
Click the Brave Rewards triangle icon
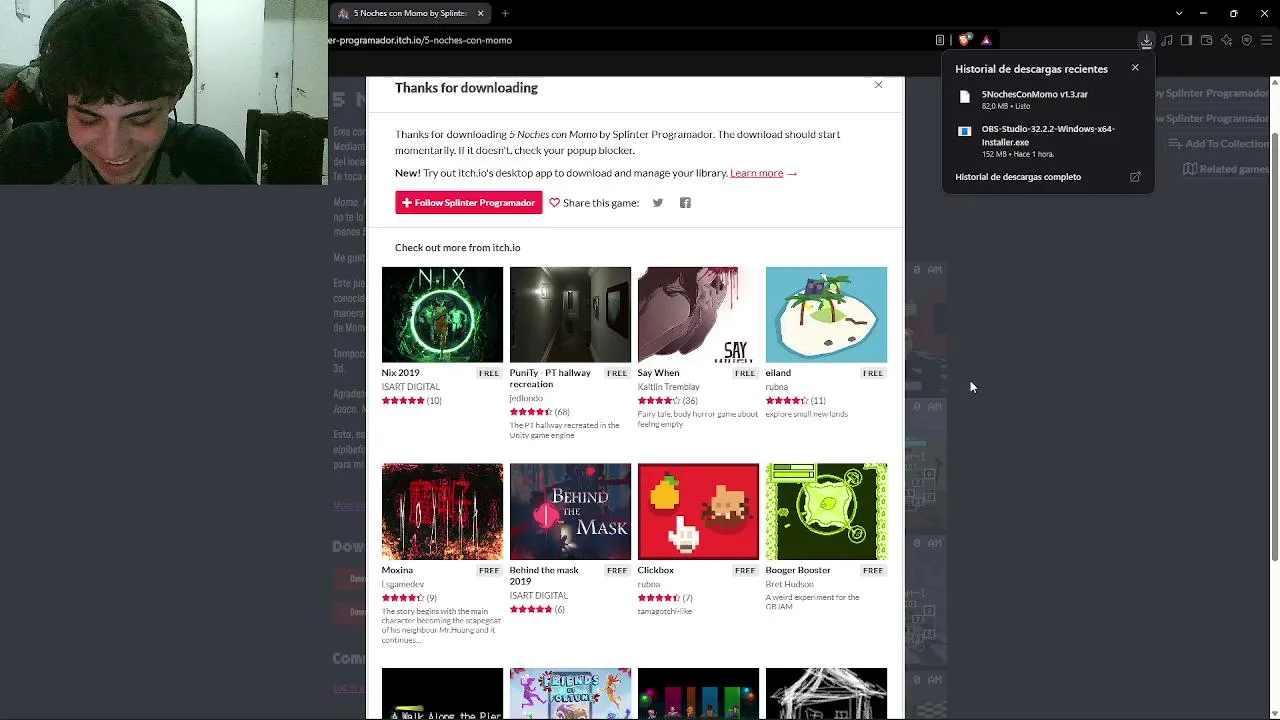point(986,40)
